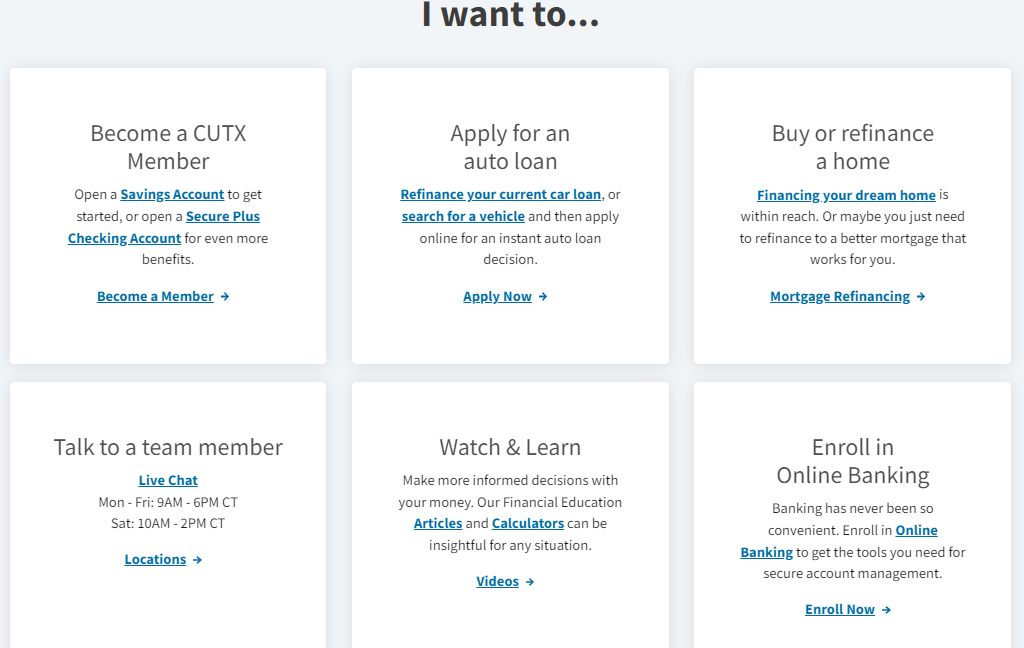Open the search for a vehicle link
Image resolution: width=1024 pixels, height=648 pixels.
click(x=463, y=217)
